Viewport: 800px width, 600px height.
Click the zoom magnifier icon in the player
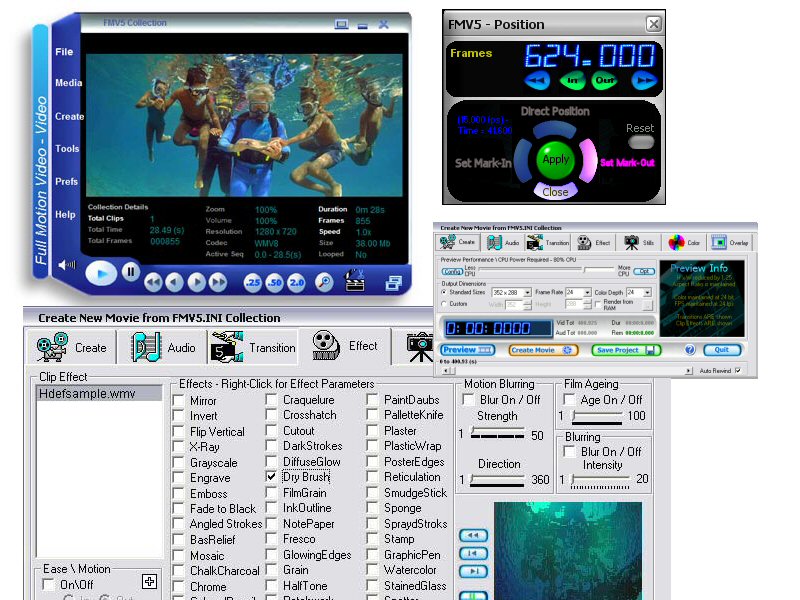coord(322,283)
